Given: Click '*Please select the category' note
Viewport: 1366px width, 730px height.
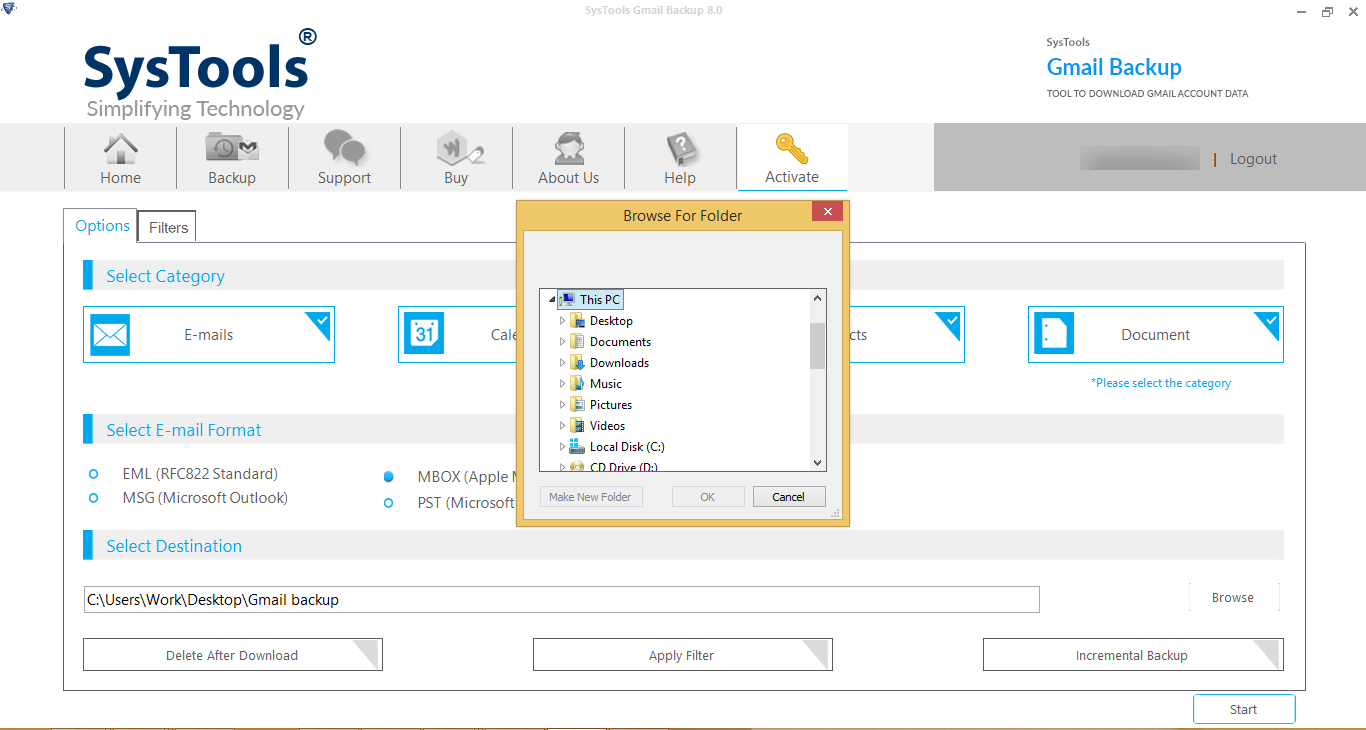Looking at the screenshot, I should coord(1161,383).
